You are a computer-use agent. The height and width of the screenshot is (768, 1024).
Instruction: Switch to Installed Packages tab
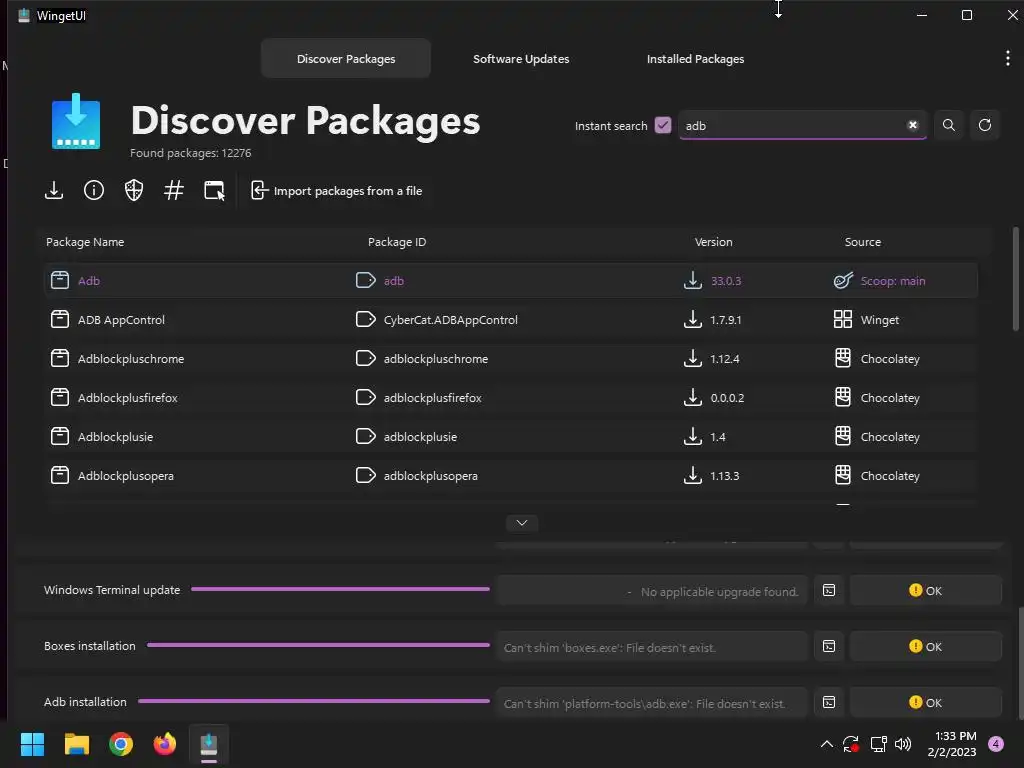pyautogui.click(x=696, y=59)
